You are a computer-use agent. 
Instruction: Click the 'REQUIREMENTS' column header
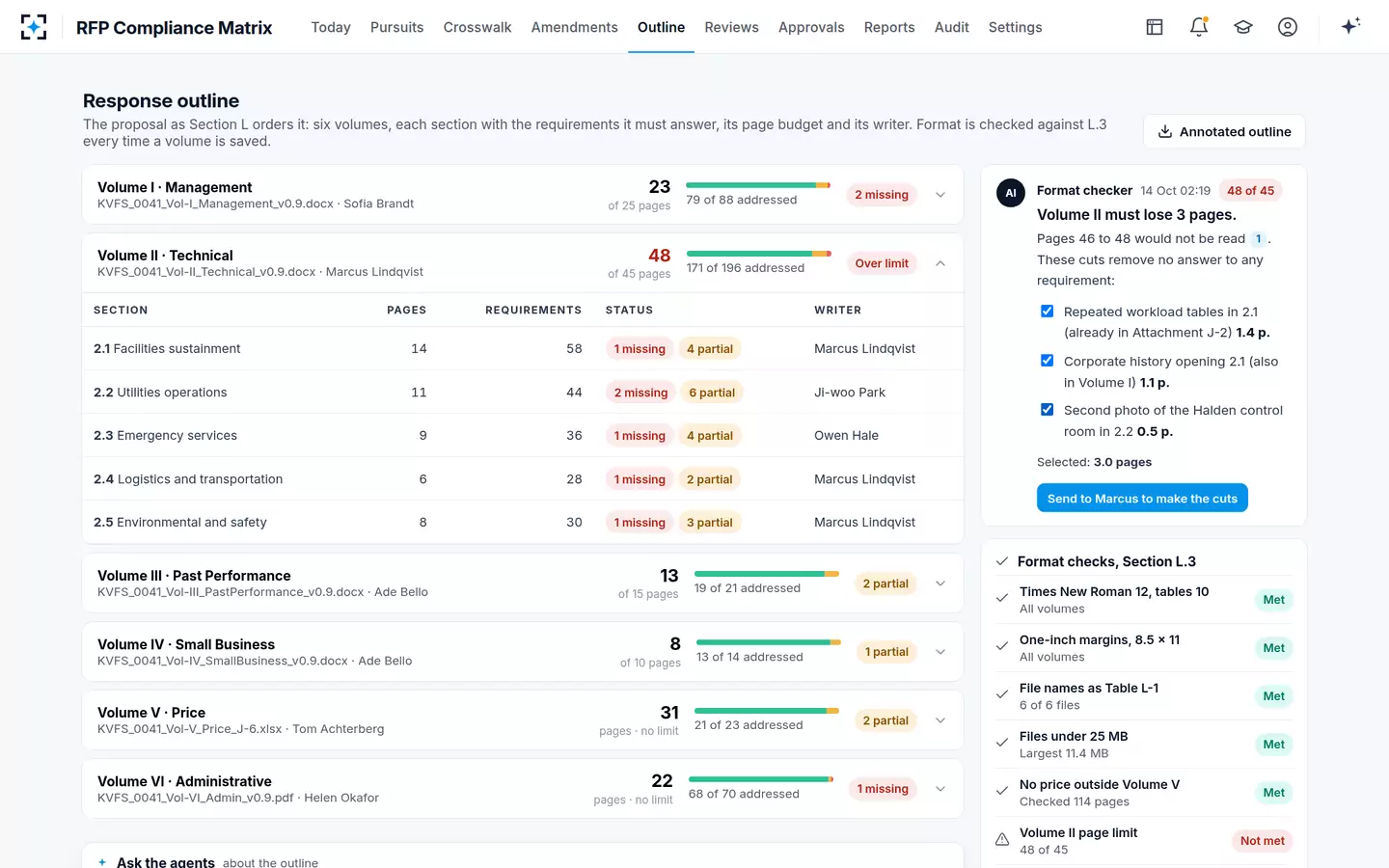click(x=533, y=311)
